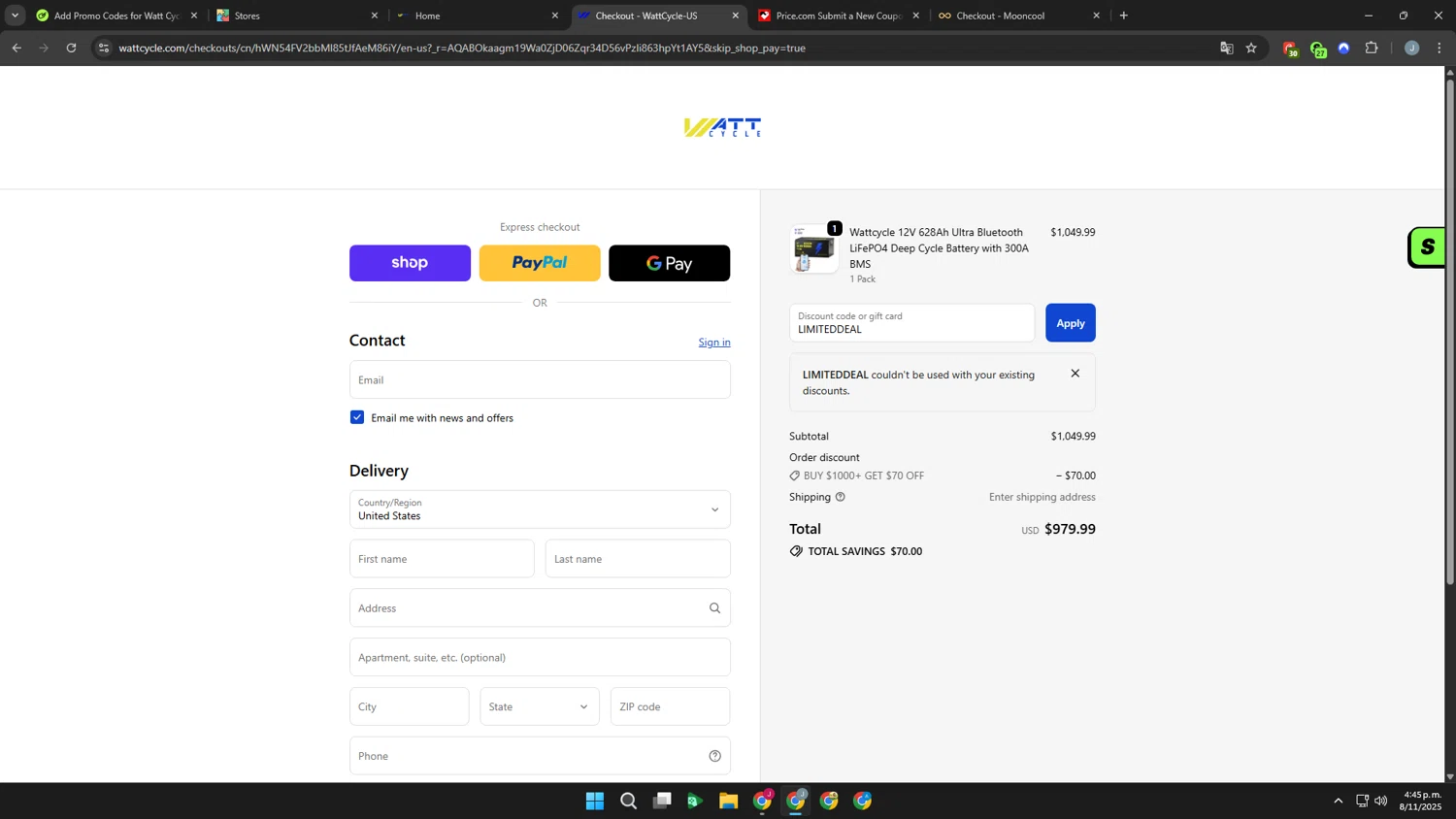Image resolution: width=1456 pixels, height=819 pixels.
Task: Uncheck Email me with news and offers
Action: [x=357, y=417]
